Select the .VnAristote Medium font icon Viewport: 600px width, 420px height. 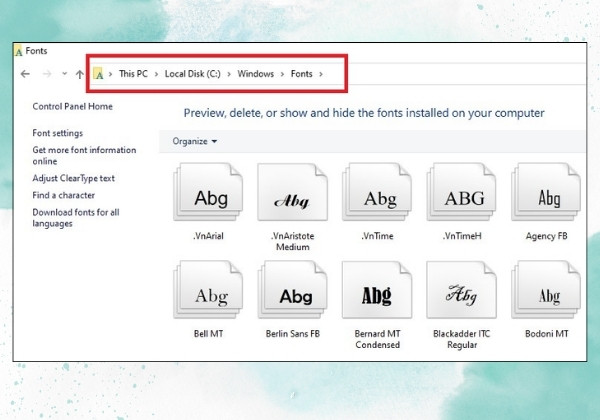(x=293, y=192)
